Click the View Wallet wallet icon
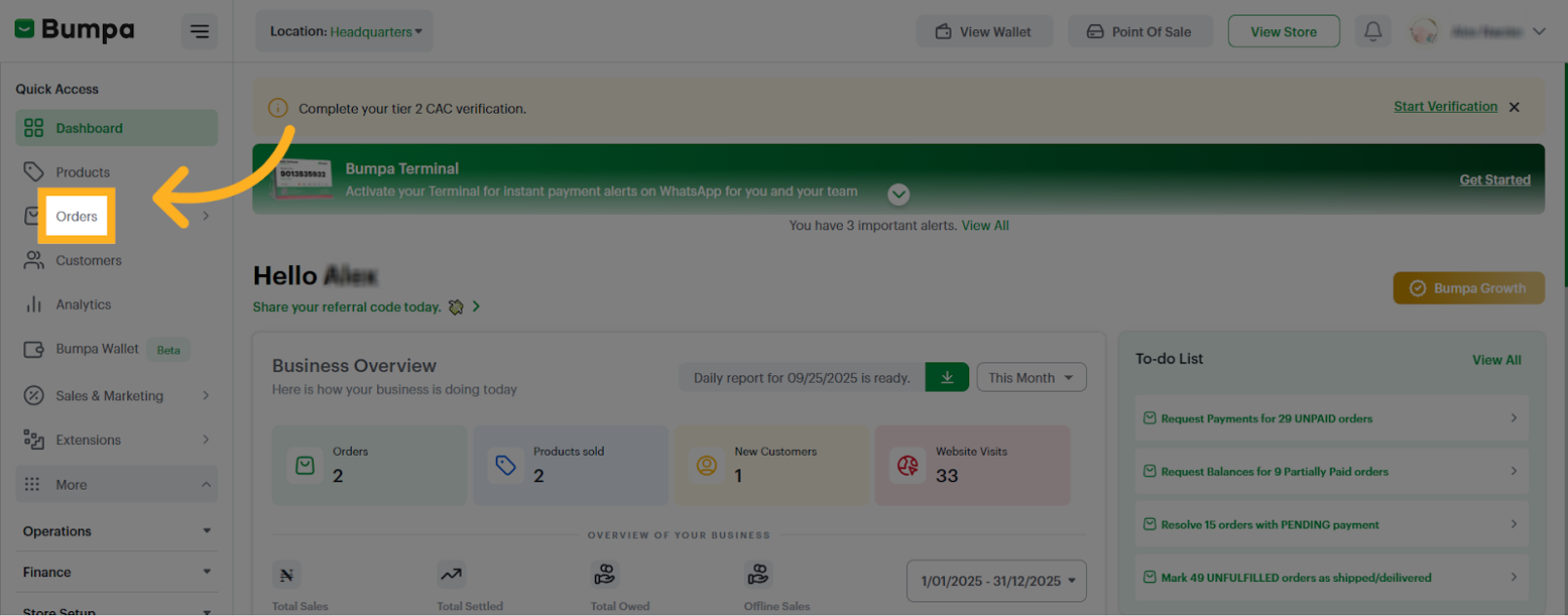Viewport: 1568px width, 616px height. pos(943,31)
